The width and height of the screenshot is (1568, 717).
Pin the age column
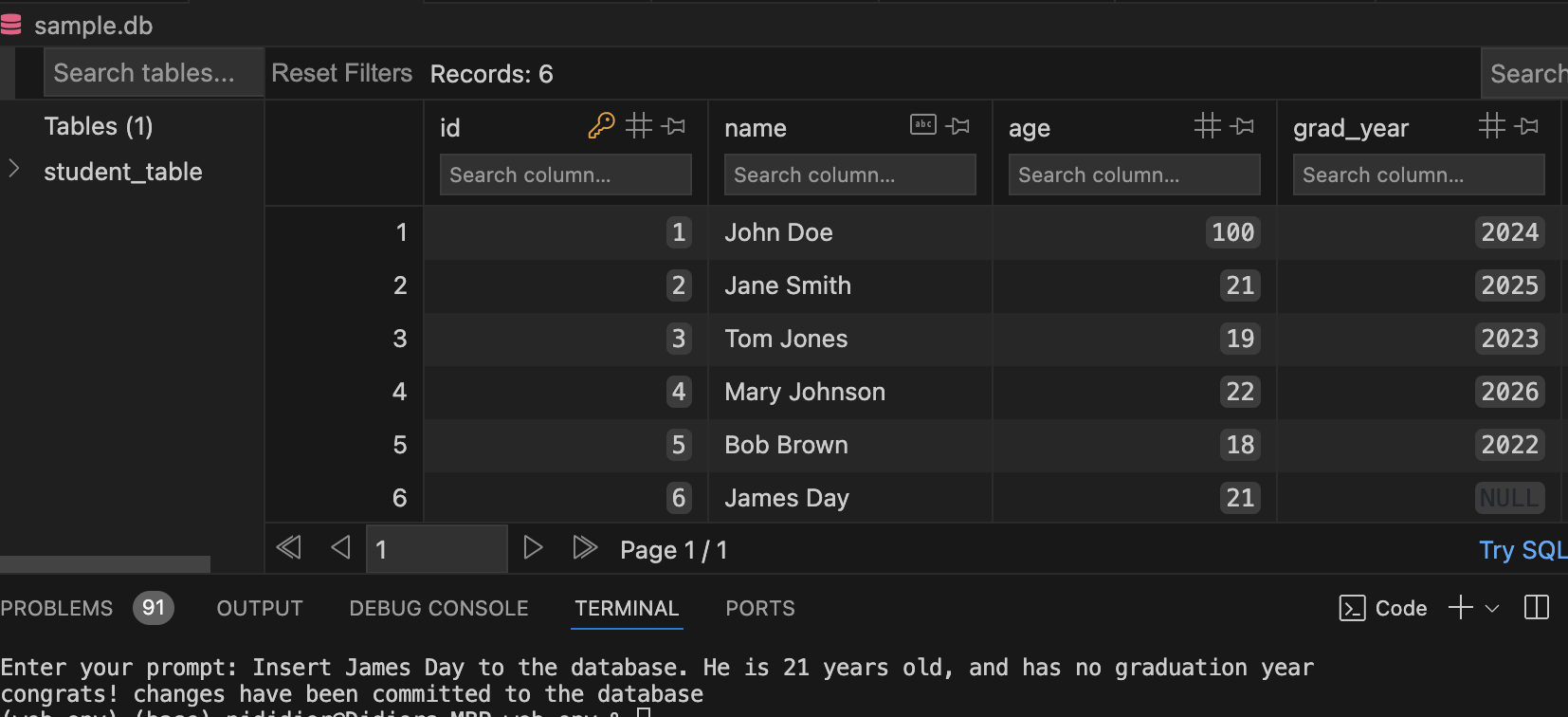tap(1243, 126)
